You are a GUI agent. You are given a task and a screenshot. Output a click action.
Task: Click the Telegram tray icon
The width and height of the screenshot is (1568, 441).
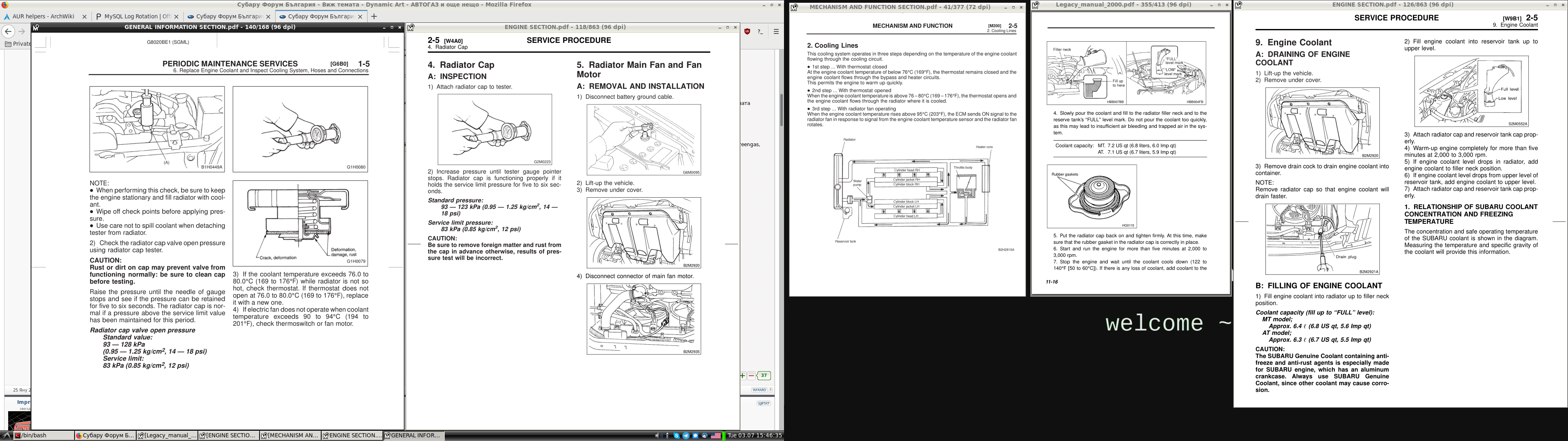pyautogui.click(x=686, y=436)
